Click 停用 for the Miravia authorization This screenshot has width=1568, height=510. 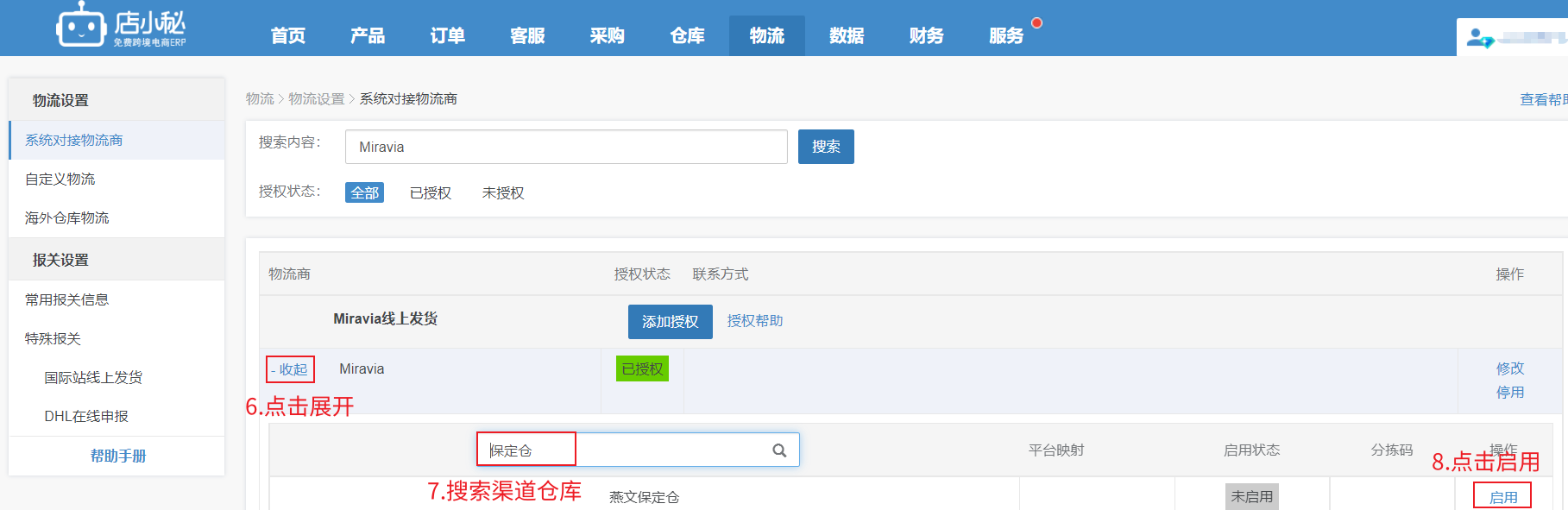(x=1510, y=393)
